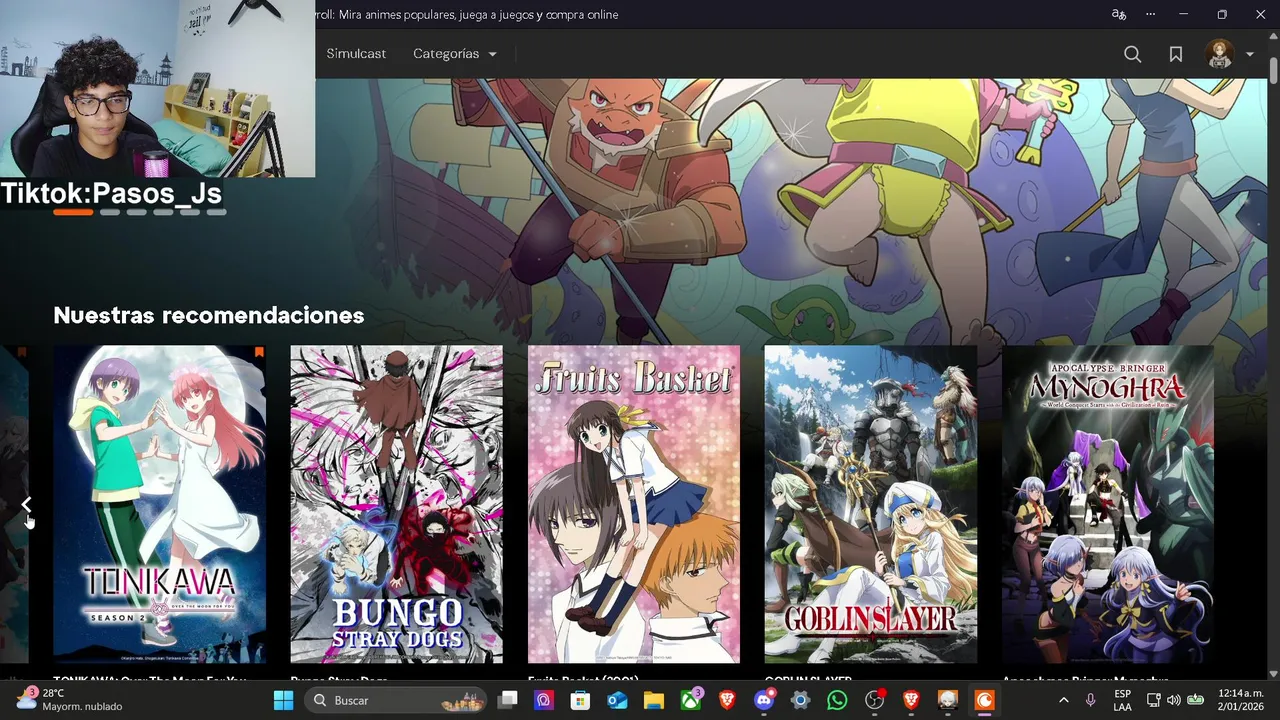1280x720 pixels.
Task: Click the taskbar Buscar search box
Action: click(395, 700)
